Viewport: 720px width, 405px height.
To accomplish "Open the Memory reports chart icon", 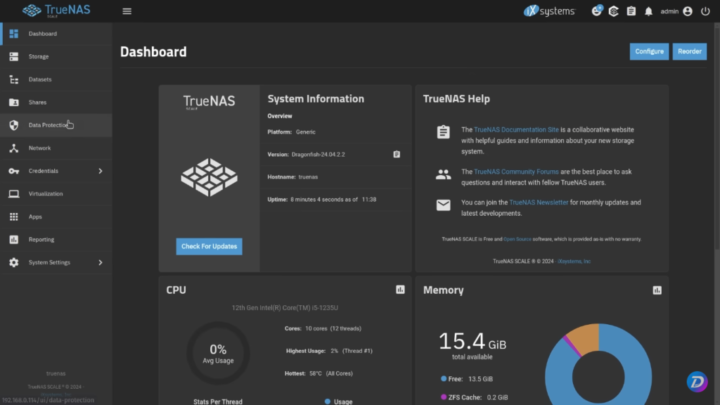I will (657, 290).
